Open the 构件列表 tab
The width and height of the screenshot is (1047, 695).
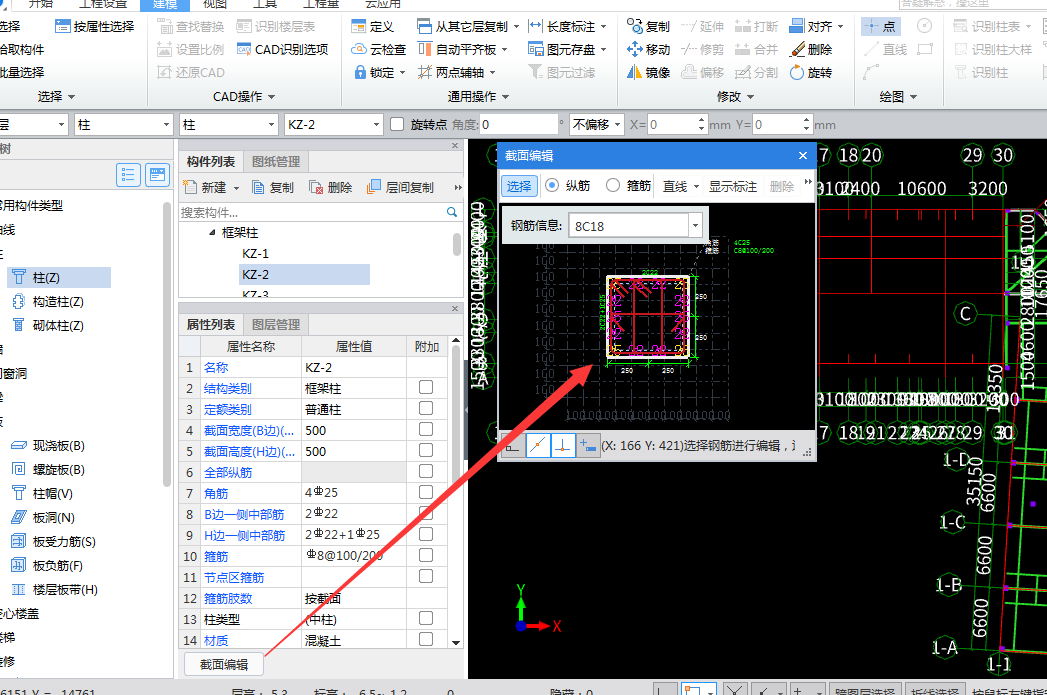210,162
